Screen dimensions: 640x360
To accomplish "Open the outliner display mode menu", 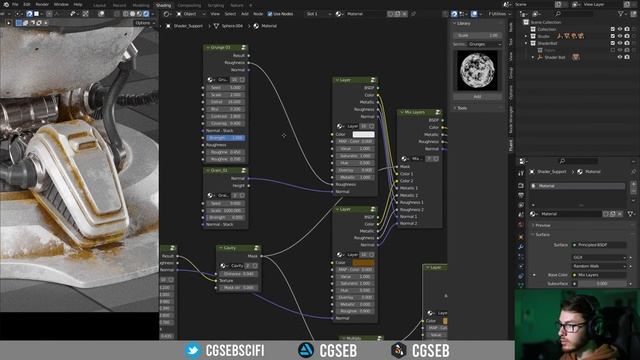I will click(524, 14).
